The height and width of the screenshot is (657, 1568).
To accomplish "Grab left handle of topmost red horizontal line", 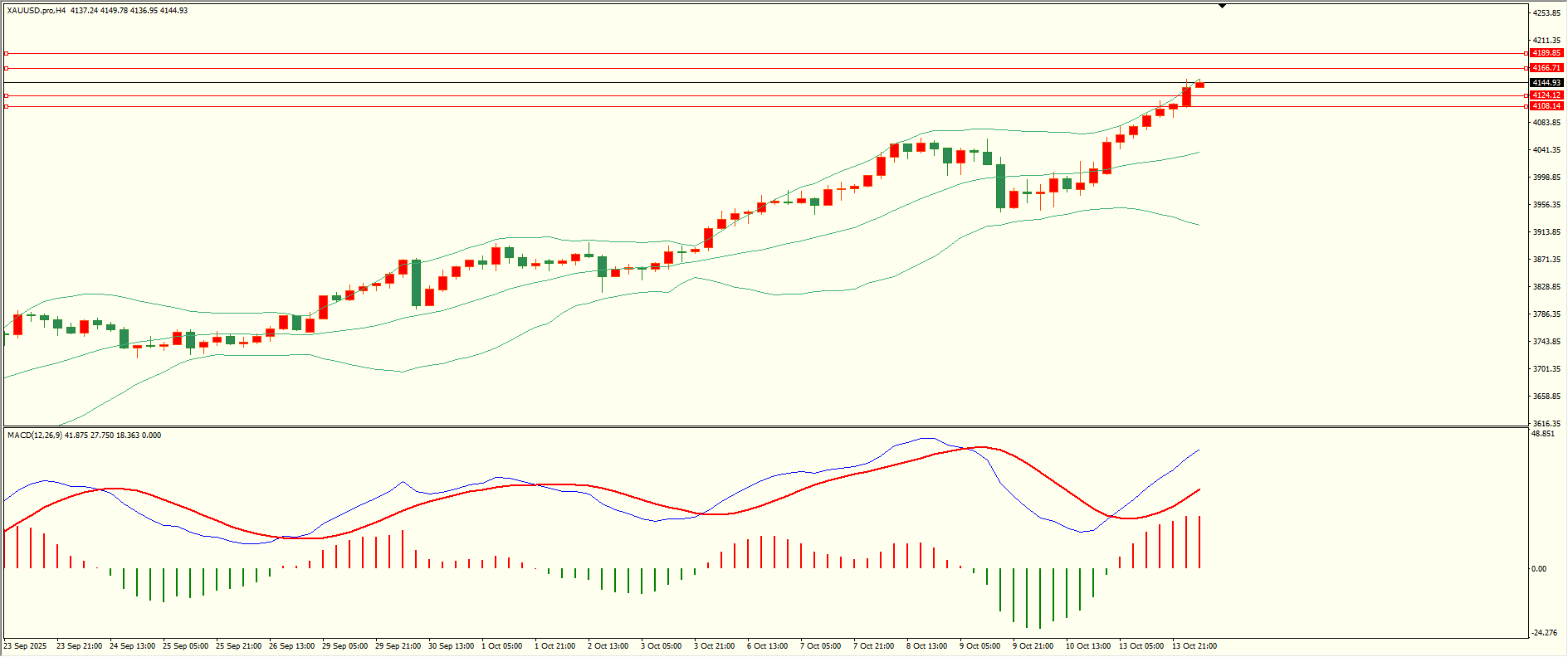I will [6, 53].
